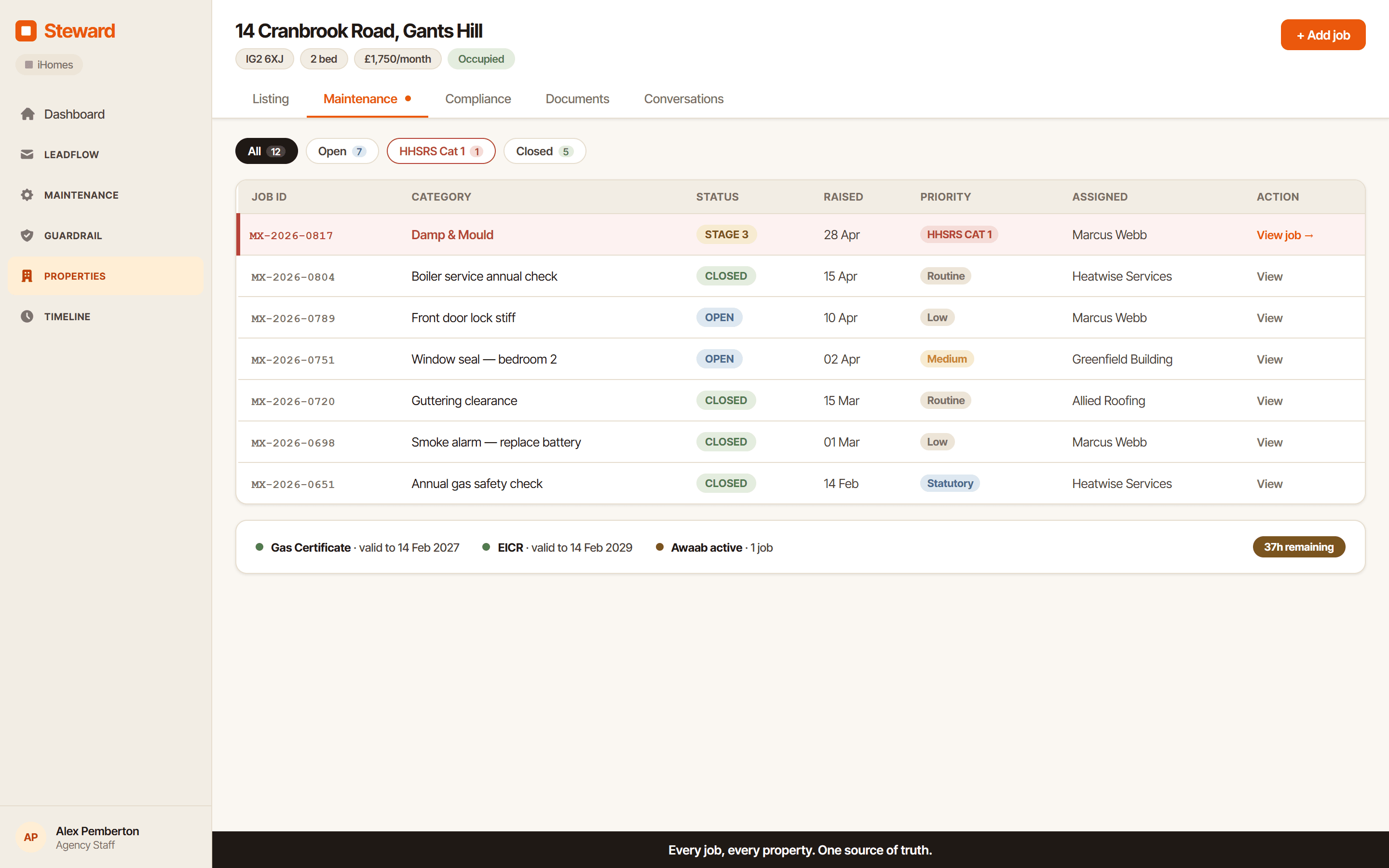
Task: Click the Guardrail shield icon
Action: 27,235
